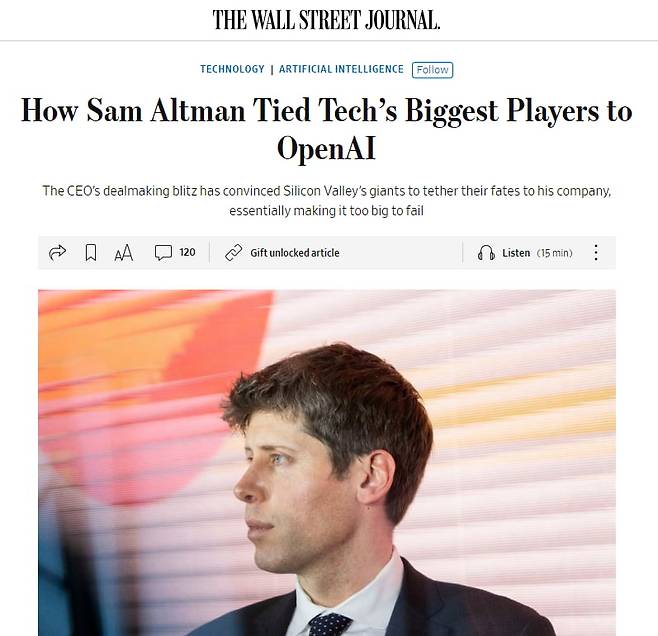Click the 120 comments count

pos(187,253)
